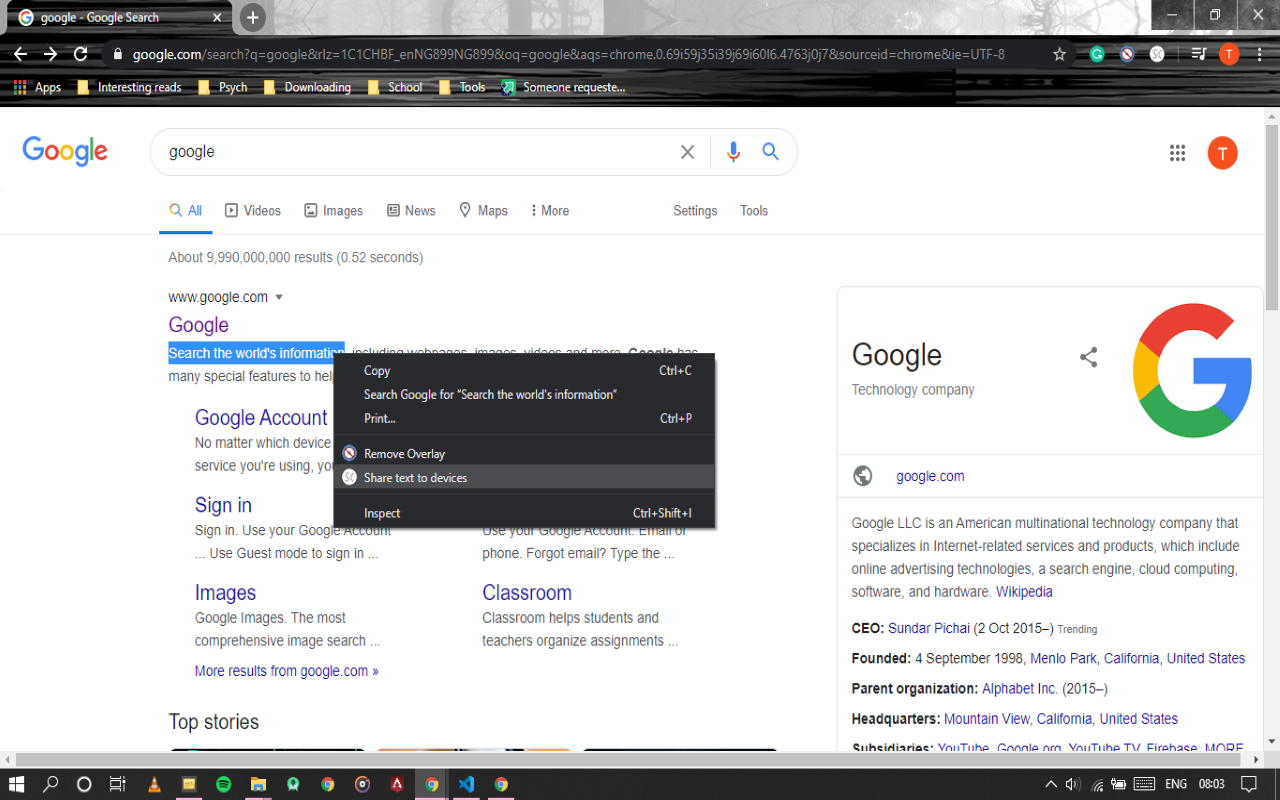View site information via the padlock icon

coord(118,54)
